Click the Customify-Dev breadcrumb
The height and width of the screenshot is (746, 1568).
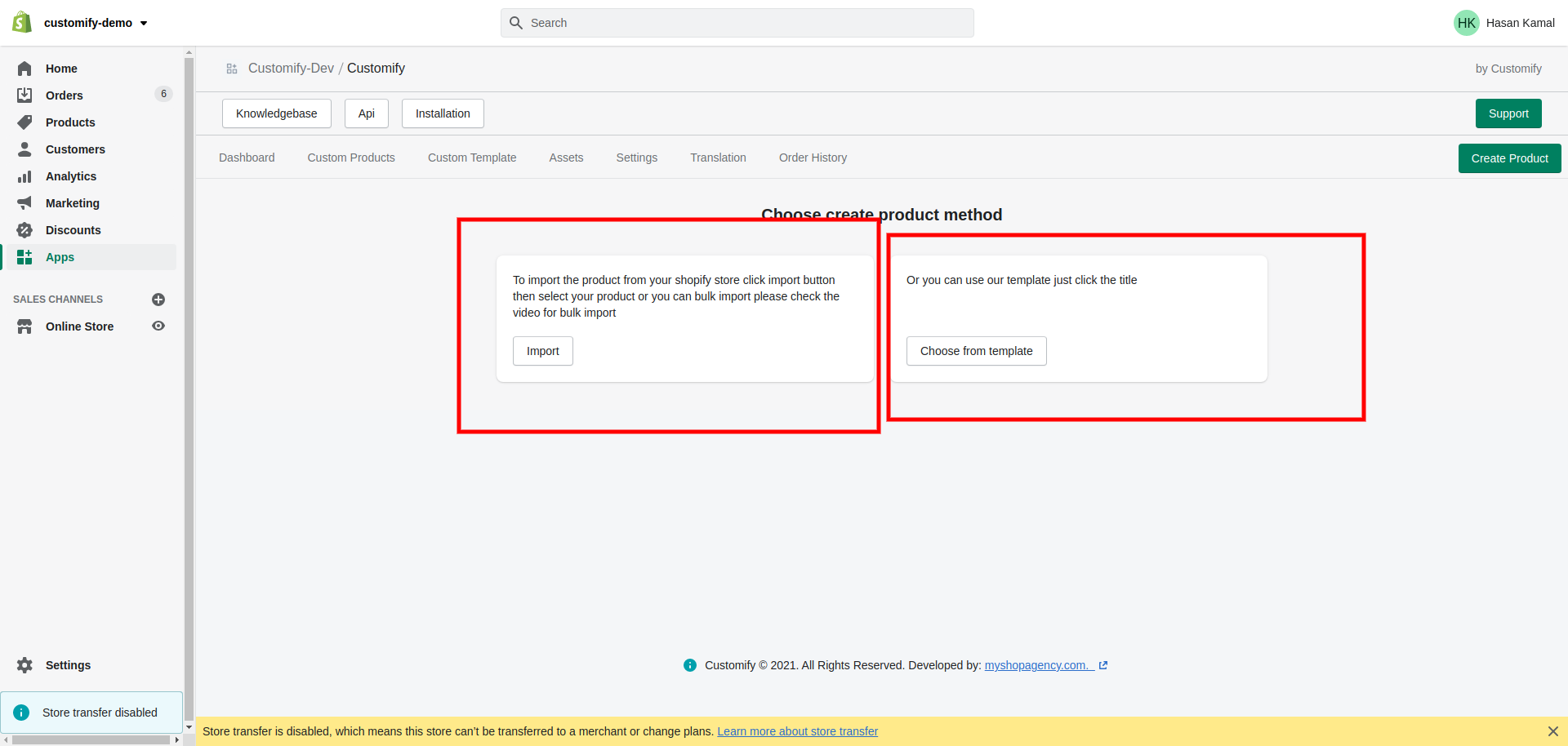click(x=291, y=69)
